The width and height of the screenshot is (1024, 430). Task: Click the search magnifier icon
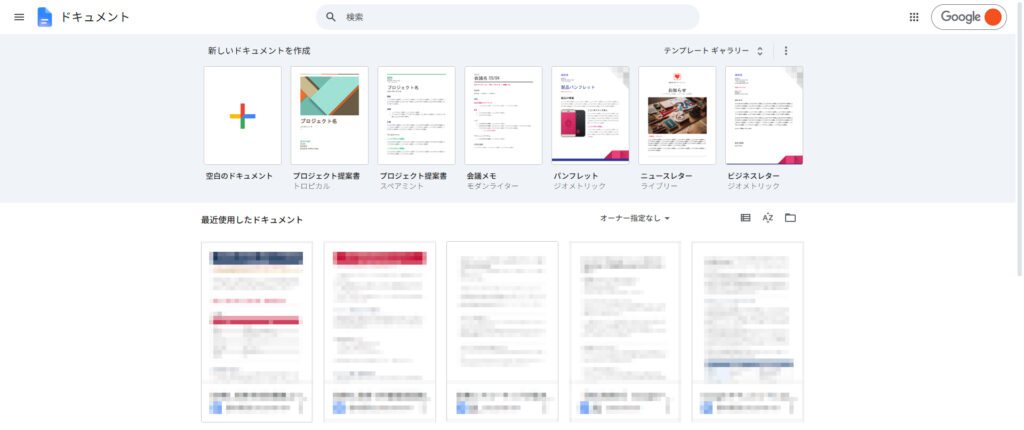pyautogui.click(x=331, y=17)
